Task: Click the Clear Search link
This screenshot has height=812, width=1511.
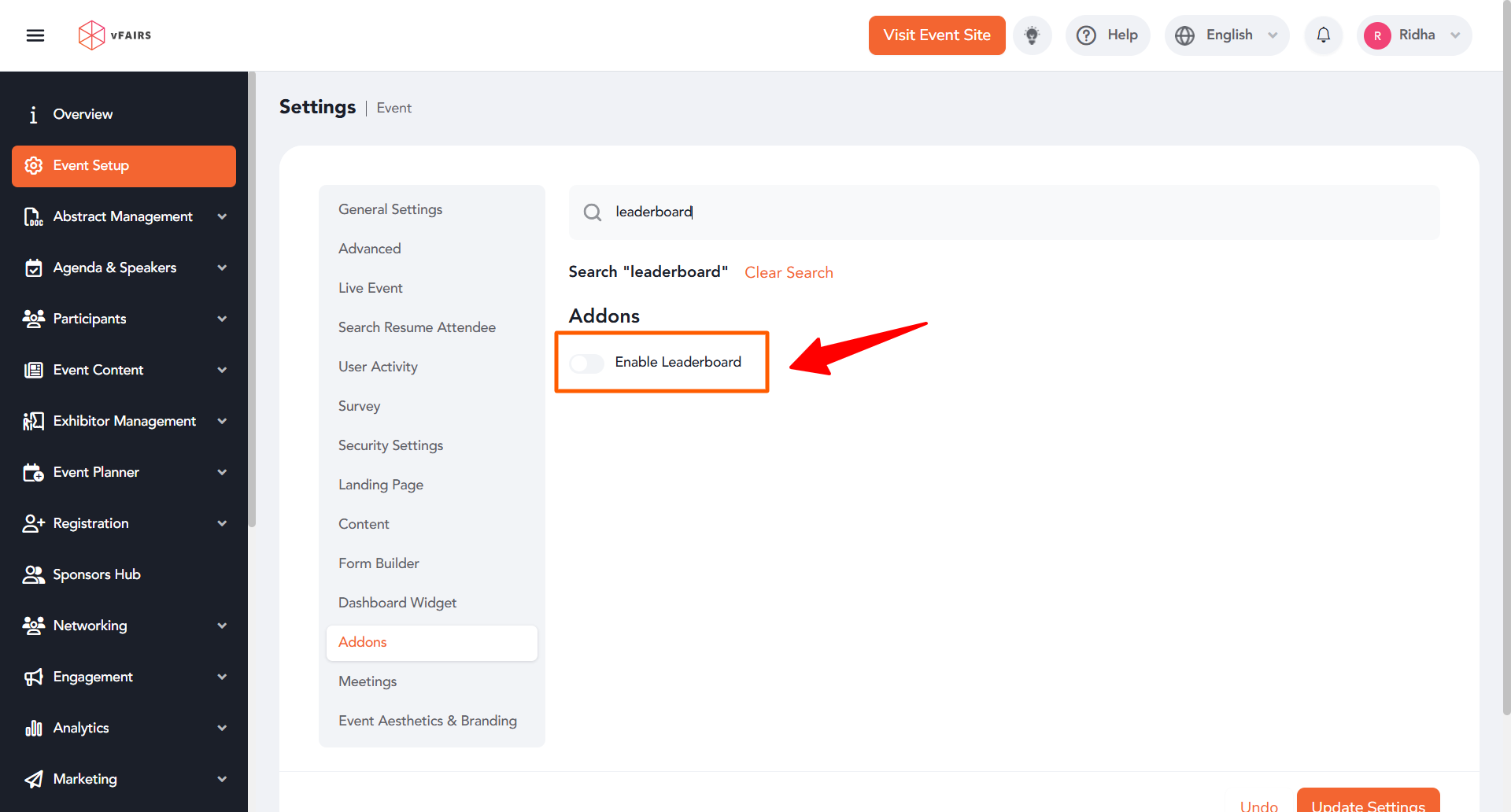Action: 789,272
